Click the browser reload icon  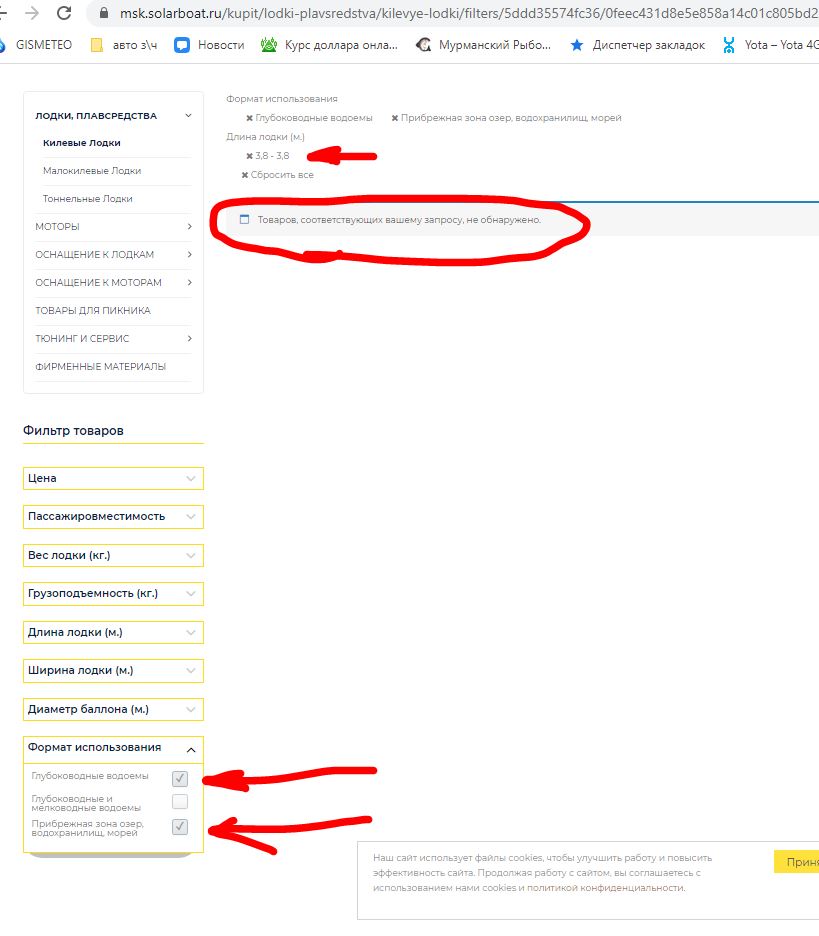click(x=64, y=13)
